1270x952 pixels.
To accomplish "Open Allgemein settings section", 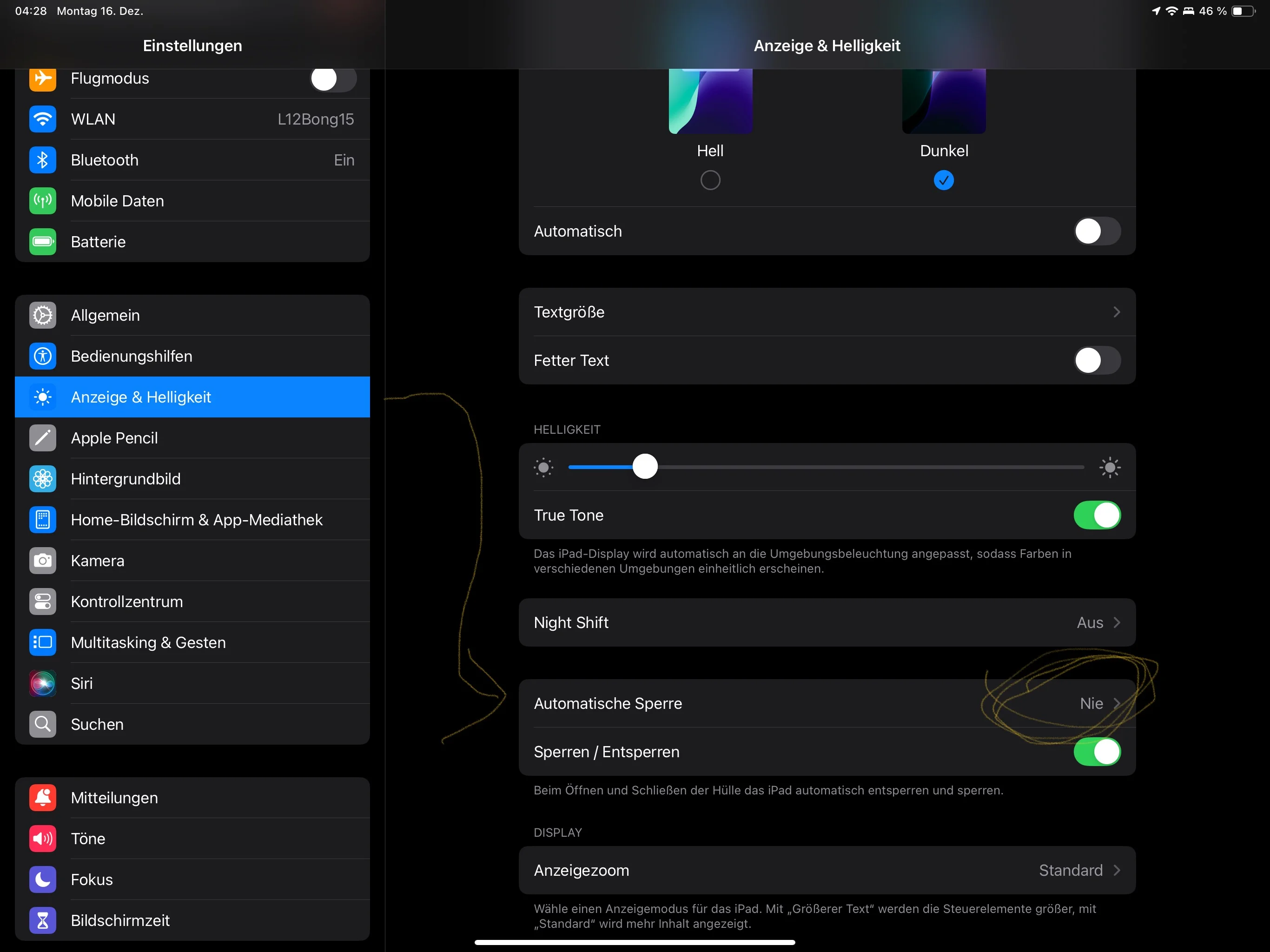I will (x=192, y=315).
